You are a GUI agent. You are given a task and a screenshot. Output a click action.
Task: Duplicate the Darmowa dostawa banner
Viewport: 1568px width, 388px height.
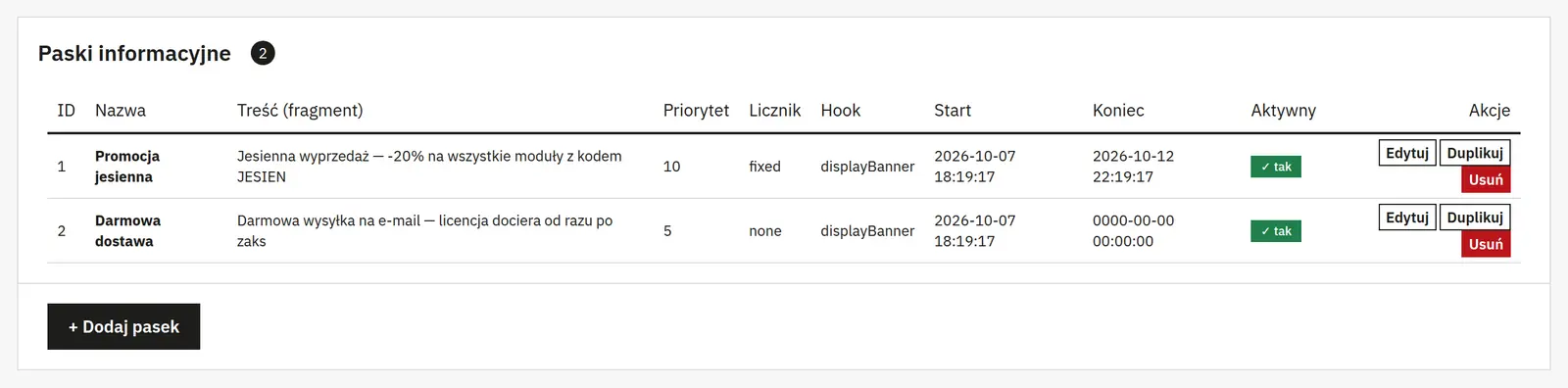[1475, 218]
